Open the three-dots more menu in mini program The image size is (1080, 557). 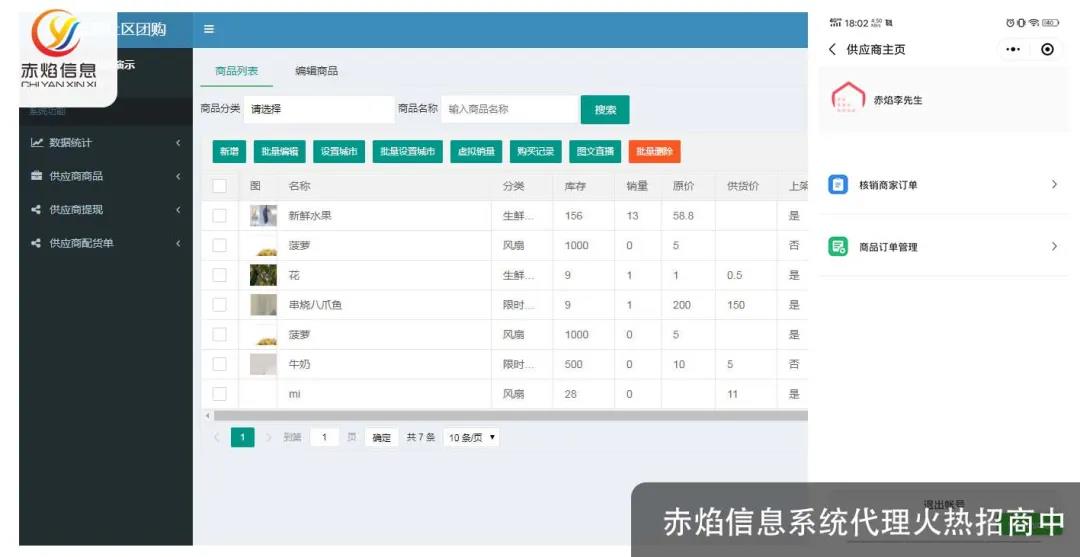1013,49
